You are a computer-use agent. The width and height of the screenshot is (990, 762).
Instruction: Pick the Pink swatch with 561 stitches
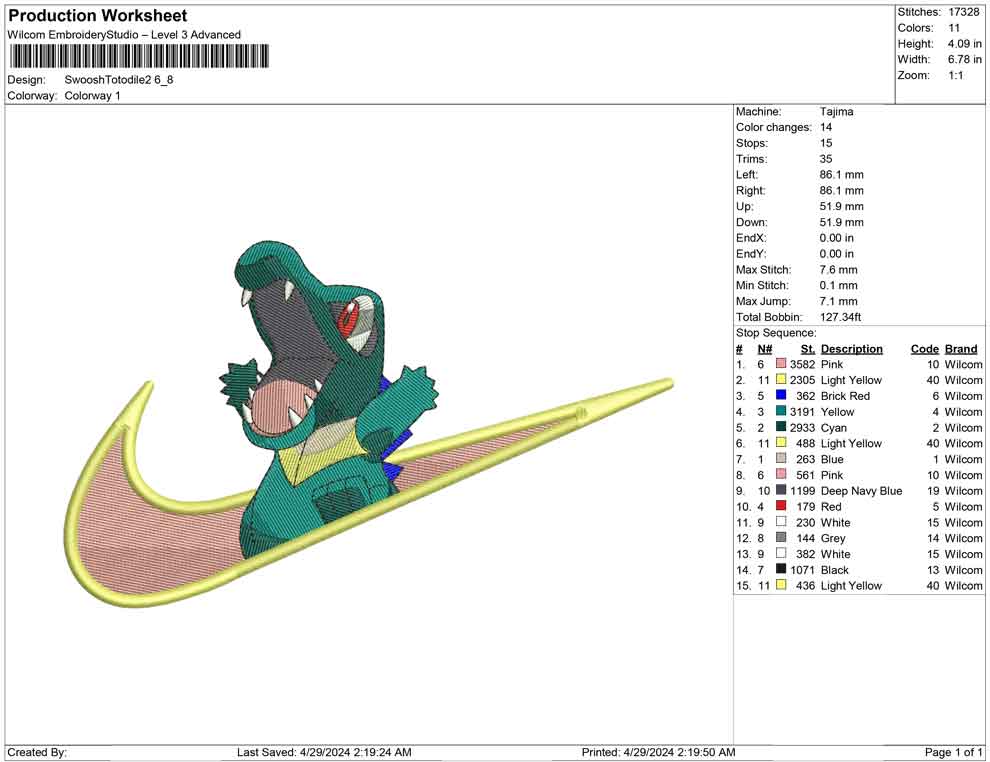point(781,474)
